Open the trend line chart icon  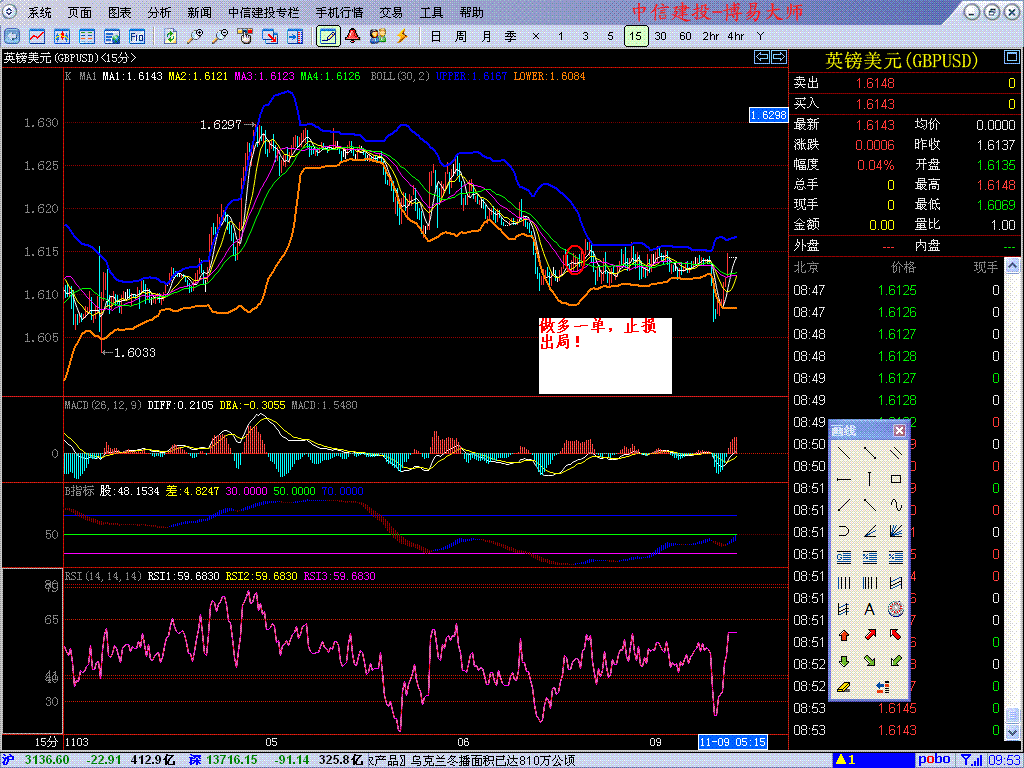tap(37, 36)
